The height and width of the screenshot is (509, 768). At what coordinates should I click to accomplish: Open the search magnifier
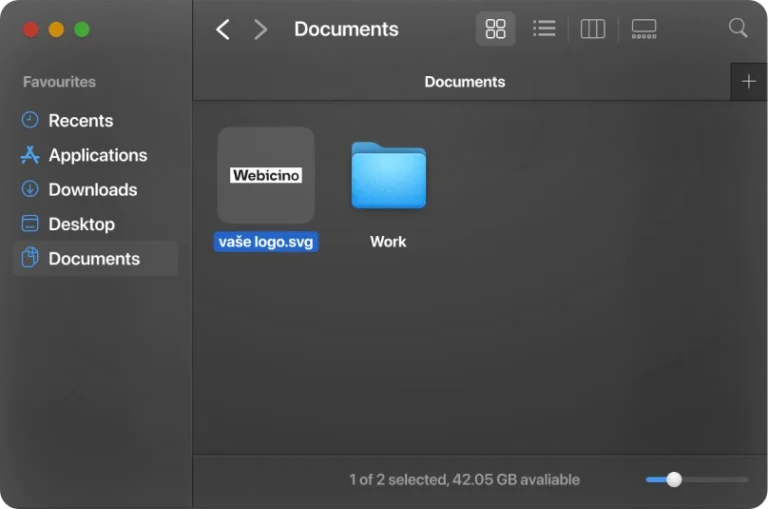738,28
